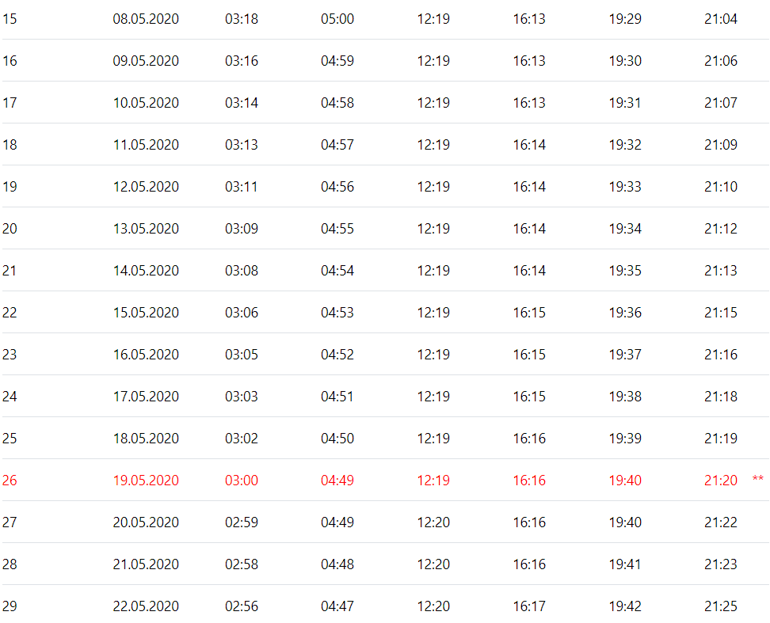
Task: Click the red double asterisk marker
Action: [x=758, y=481]
